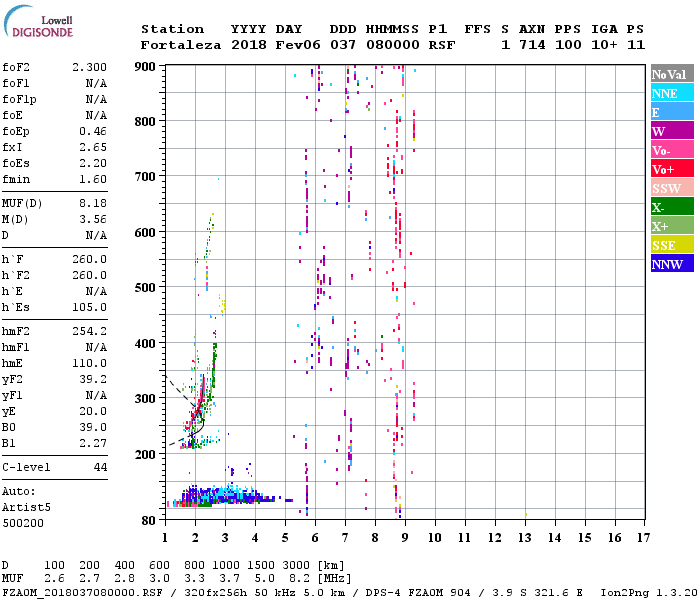Select the E blue legend swatch
700x600 pixels.
pos(672,112)
